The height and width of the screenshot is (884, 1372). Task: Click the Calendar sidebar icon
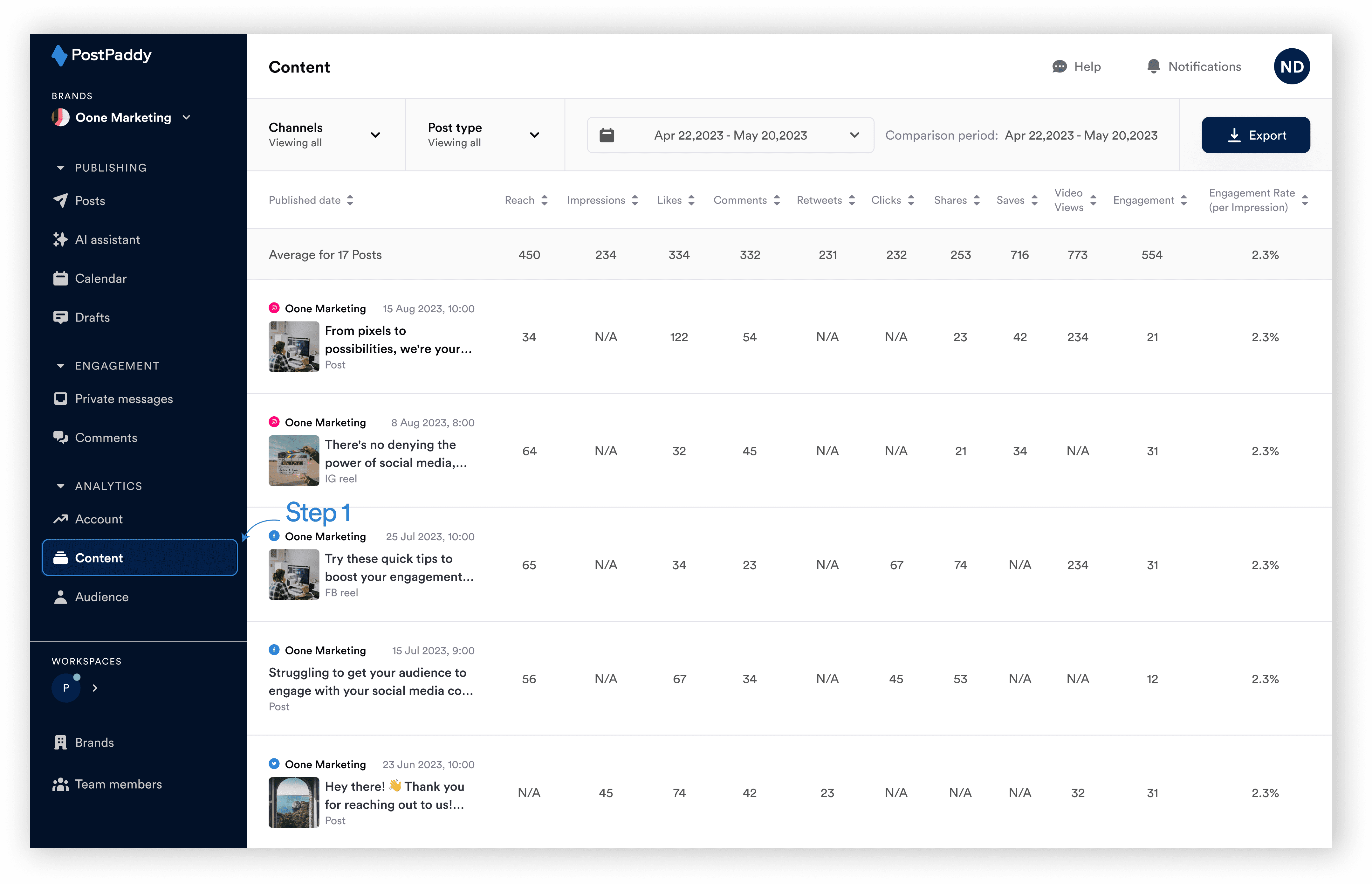click(60, 279)
